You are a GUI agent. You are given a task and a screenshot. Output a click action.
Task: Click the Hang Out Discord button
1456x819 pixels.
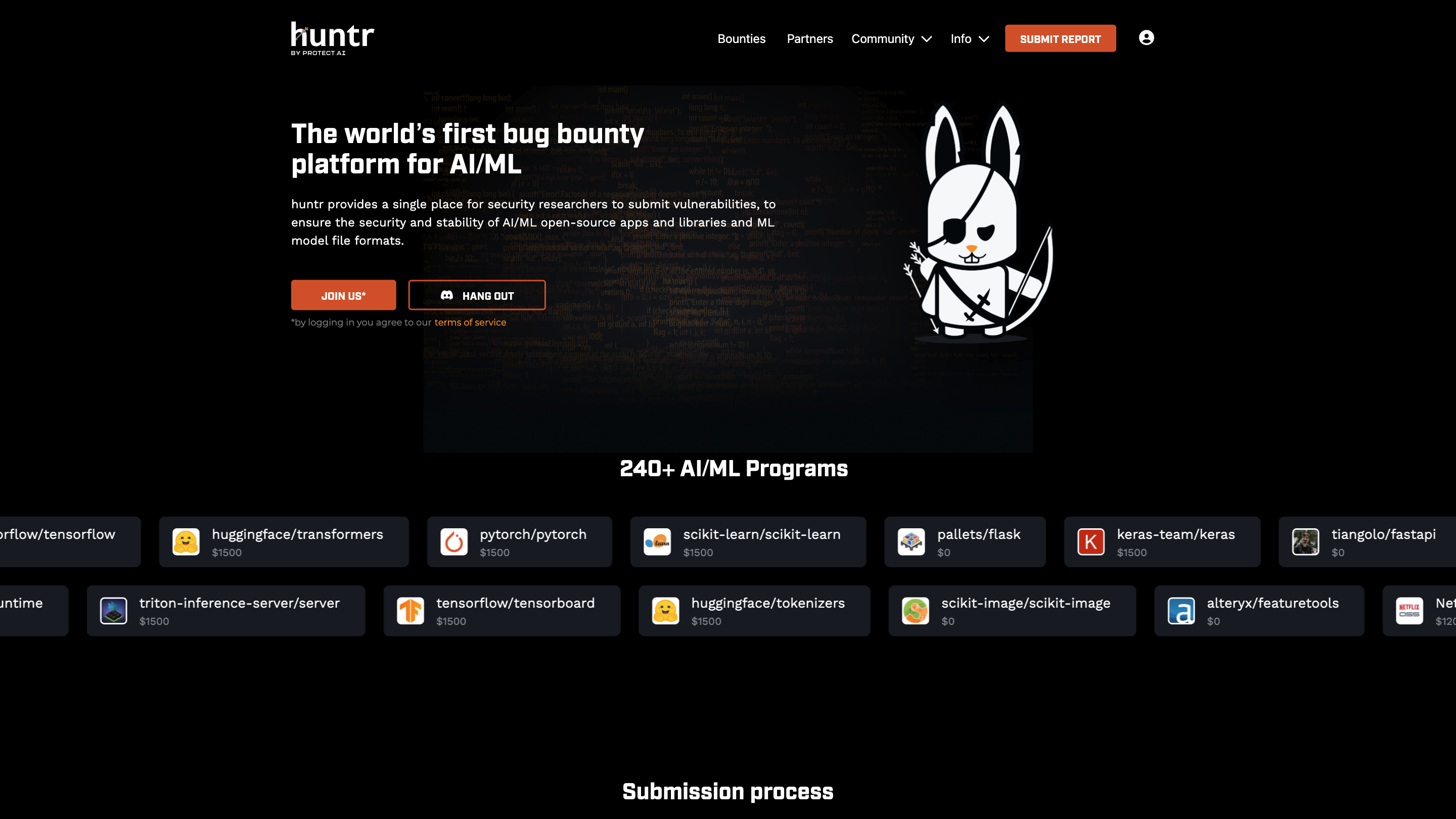(x=476, y=296)
